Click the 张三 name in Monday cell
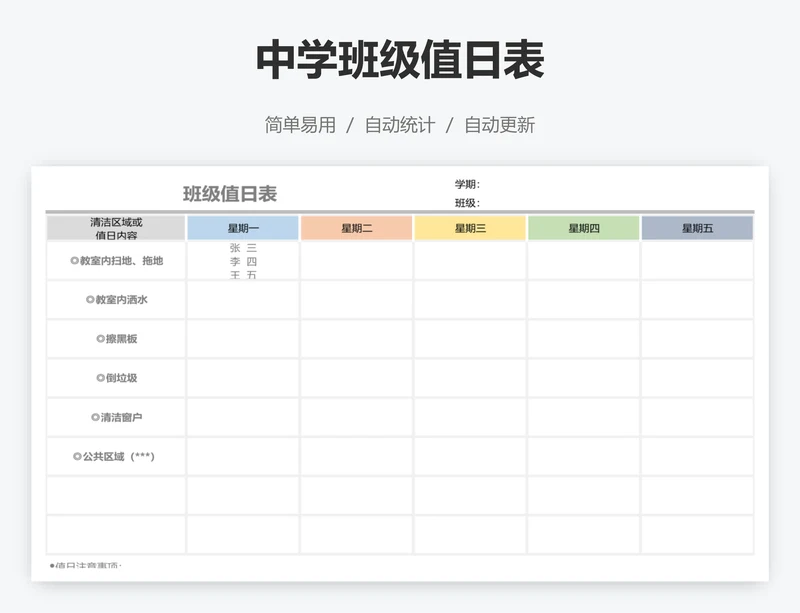The image size is (800, 613). pos(243,248)
